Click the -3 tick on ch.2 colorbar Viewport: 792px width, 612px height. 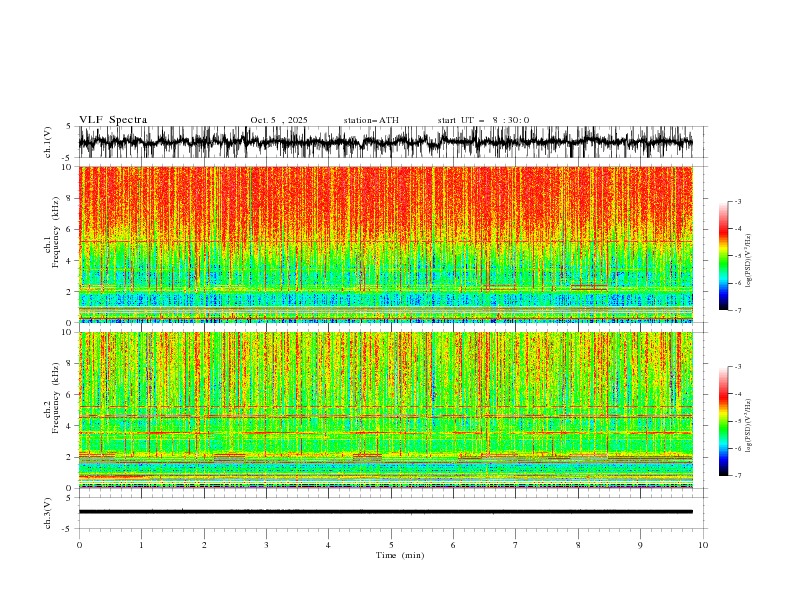pos(737,367)
